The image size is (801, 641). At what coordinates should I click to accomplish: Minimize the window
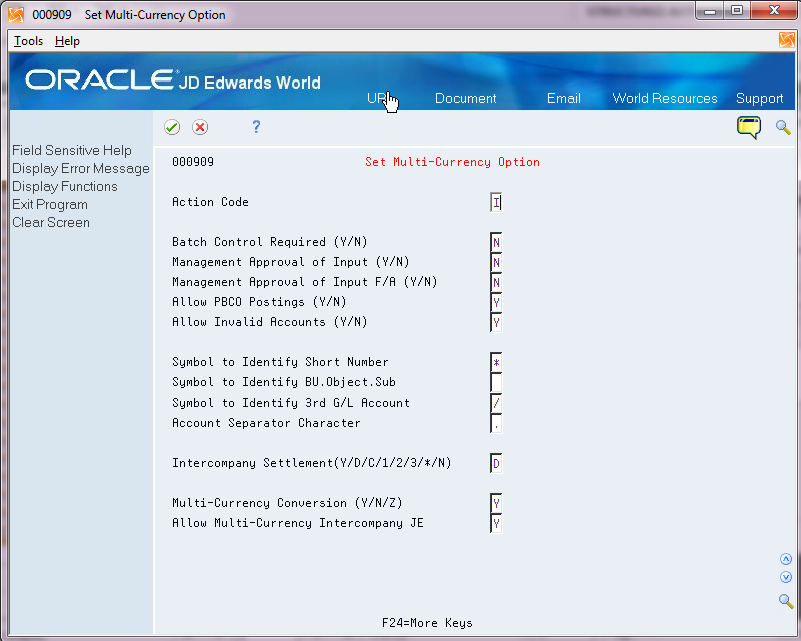(x=710, y=11)
